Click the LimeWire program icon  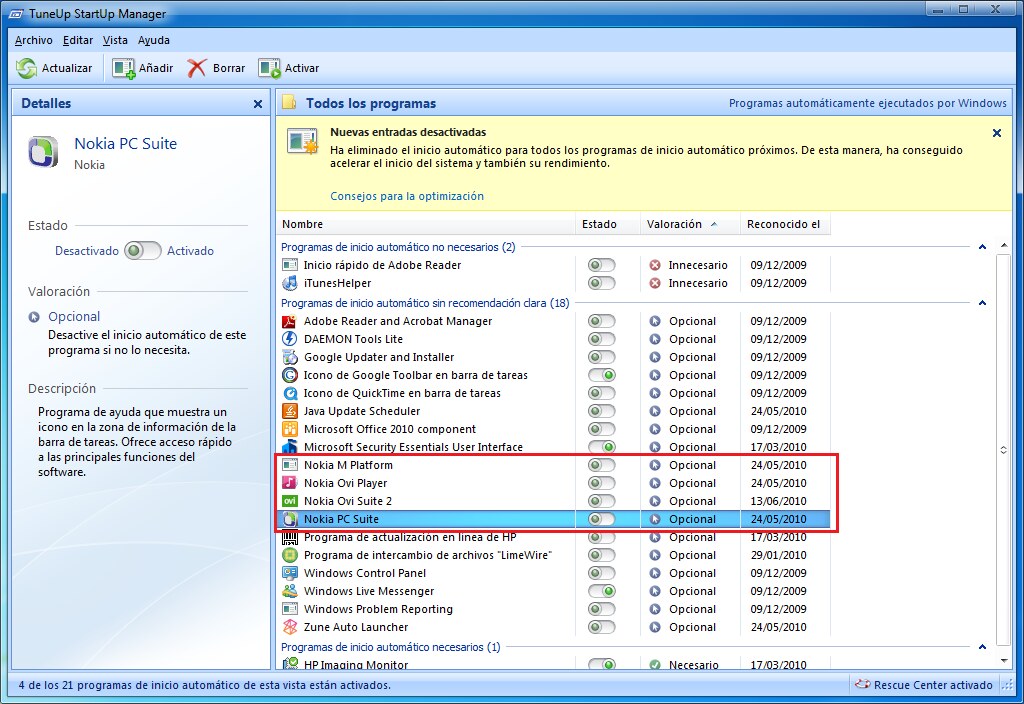point(289,555)
